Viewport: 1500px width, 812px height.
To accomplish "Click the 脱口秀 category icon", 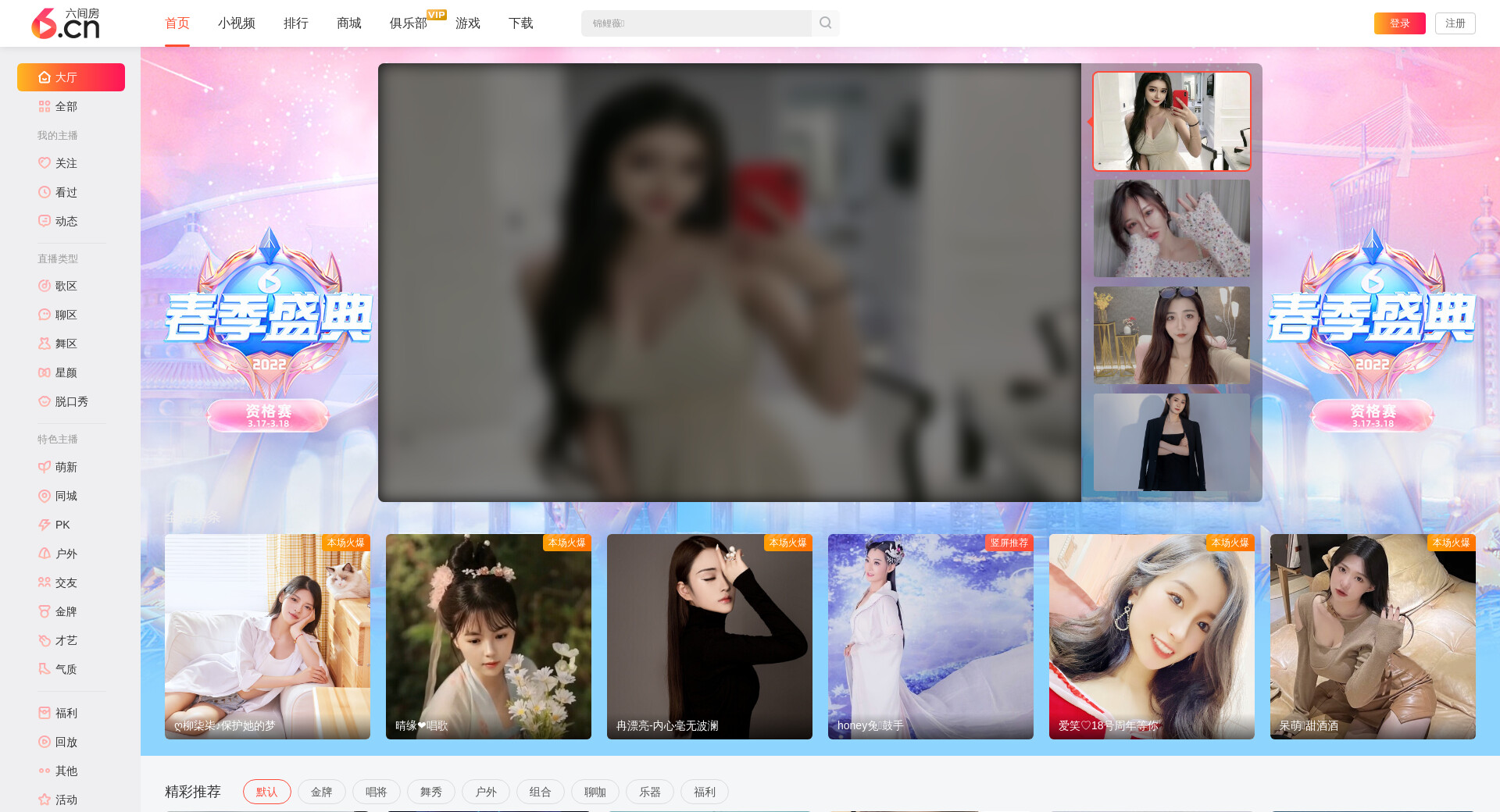I will [x=45, y=401].
